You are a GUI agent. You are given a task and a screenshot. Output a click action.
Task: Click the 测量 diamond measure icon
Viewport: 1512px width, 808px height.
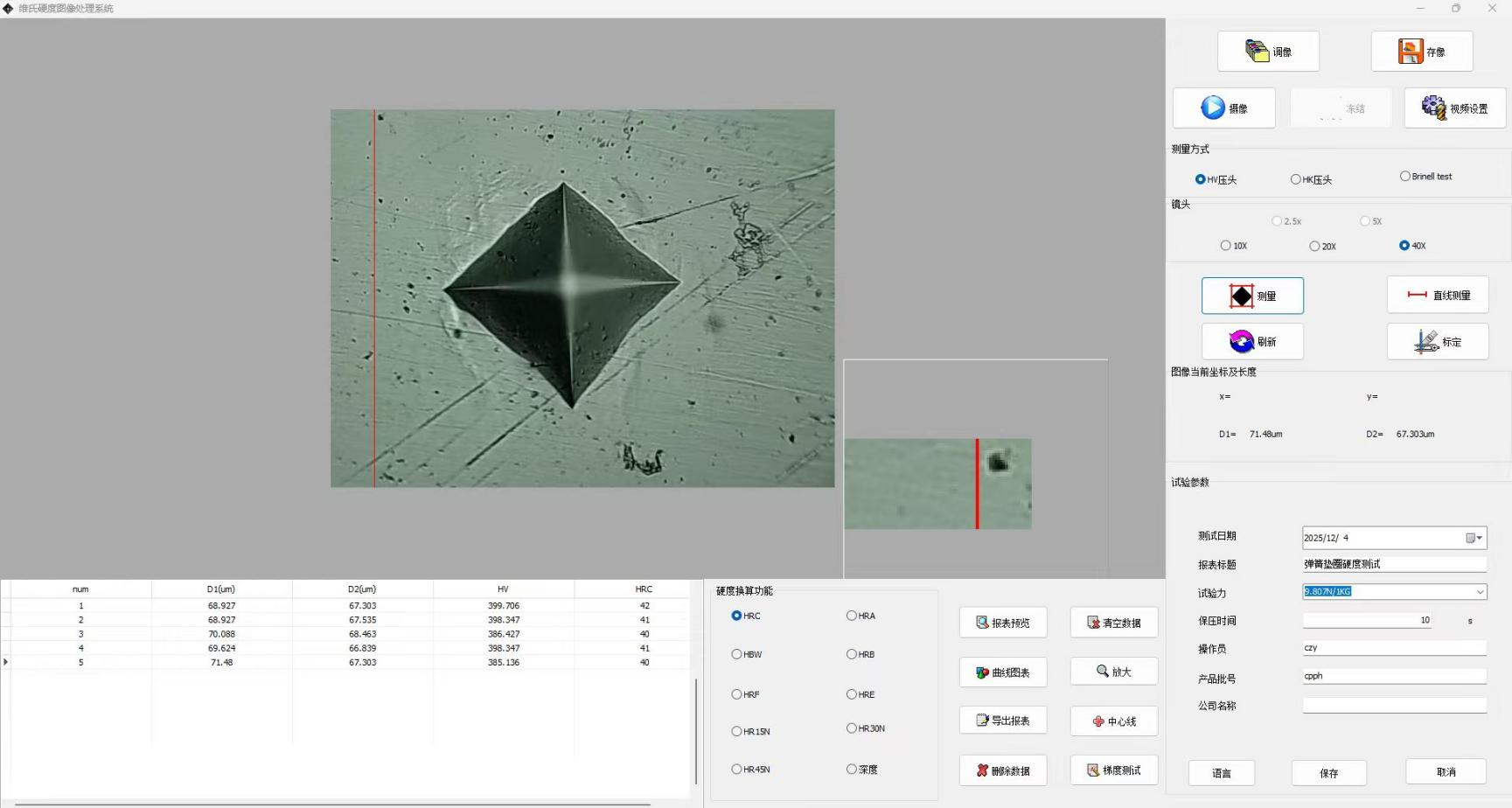pyautogui.click(x=1241, y=296)
